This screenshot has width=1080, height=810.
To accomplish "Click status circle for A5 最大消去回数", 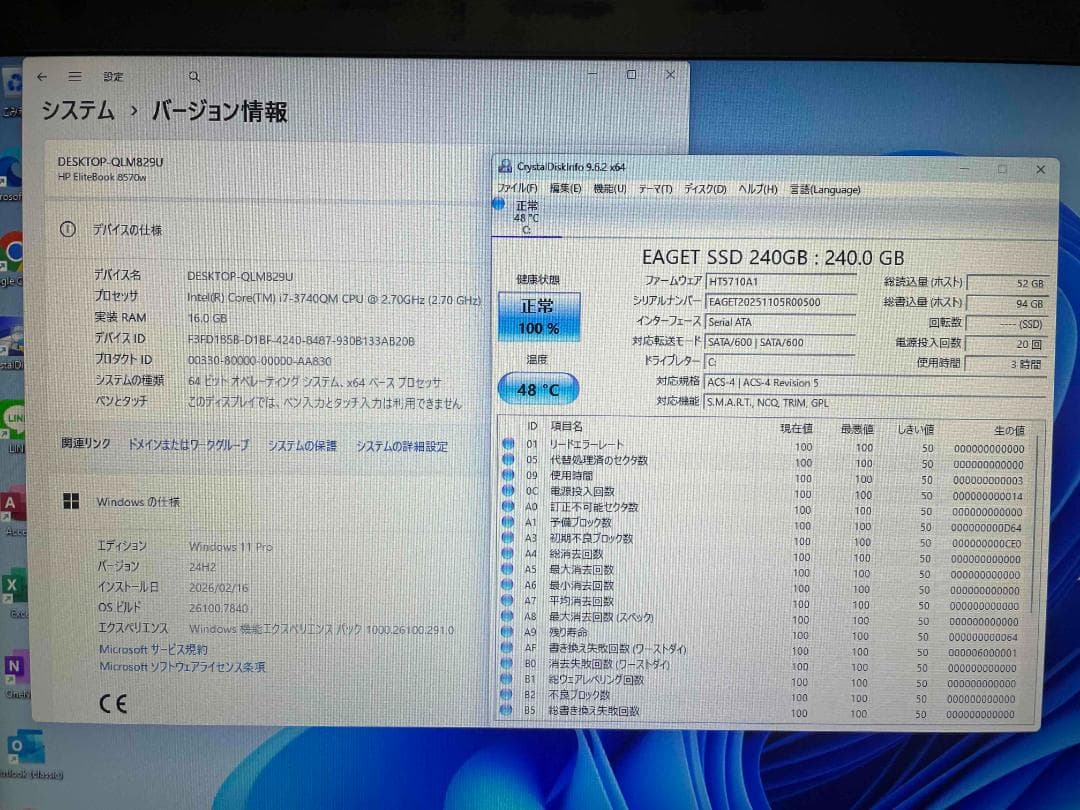I will click(x=508, y=569).
